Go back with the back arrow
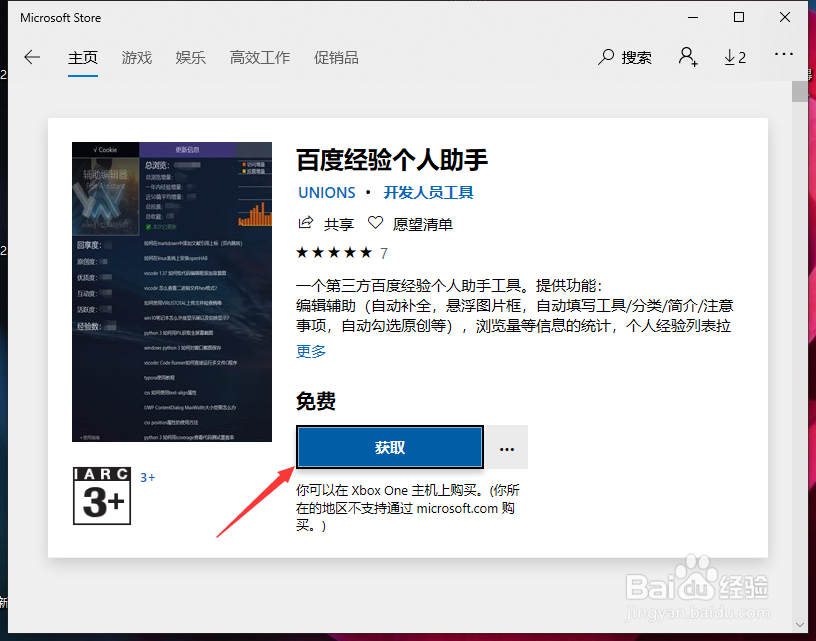 coord(32,57)
